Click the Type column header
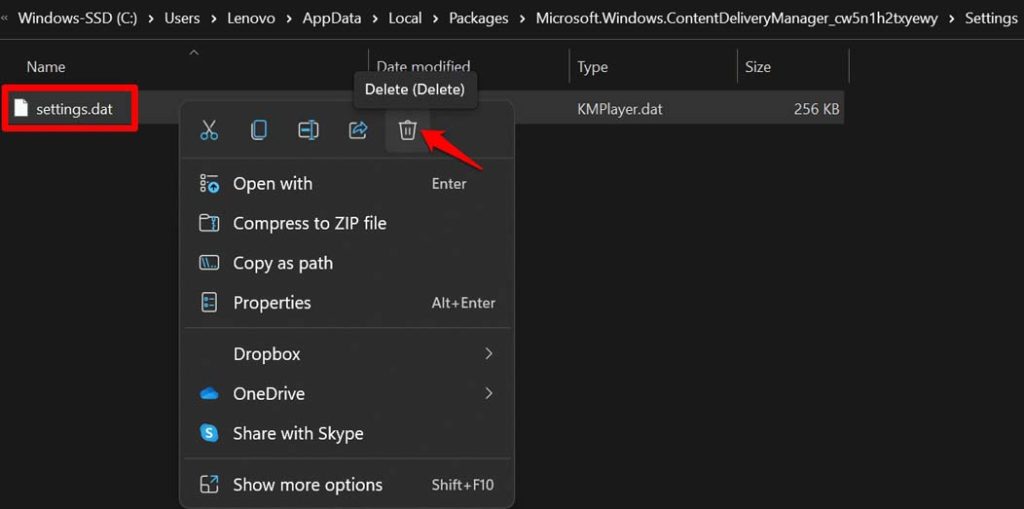This screenshot has width=1024, height=509. [592, 67]
